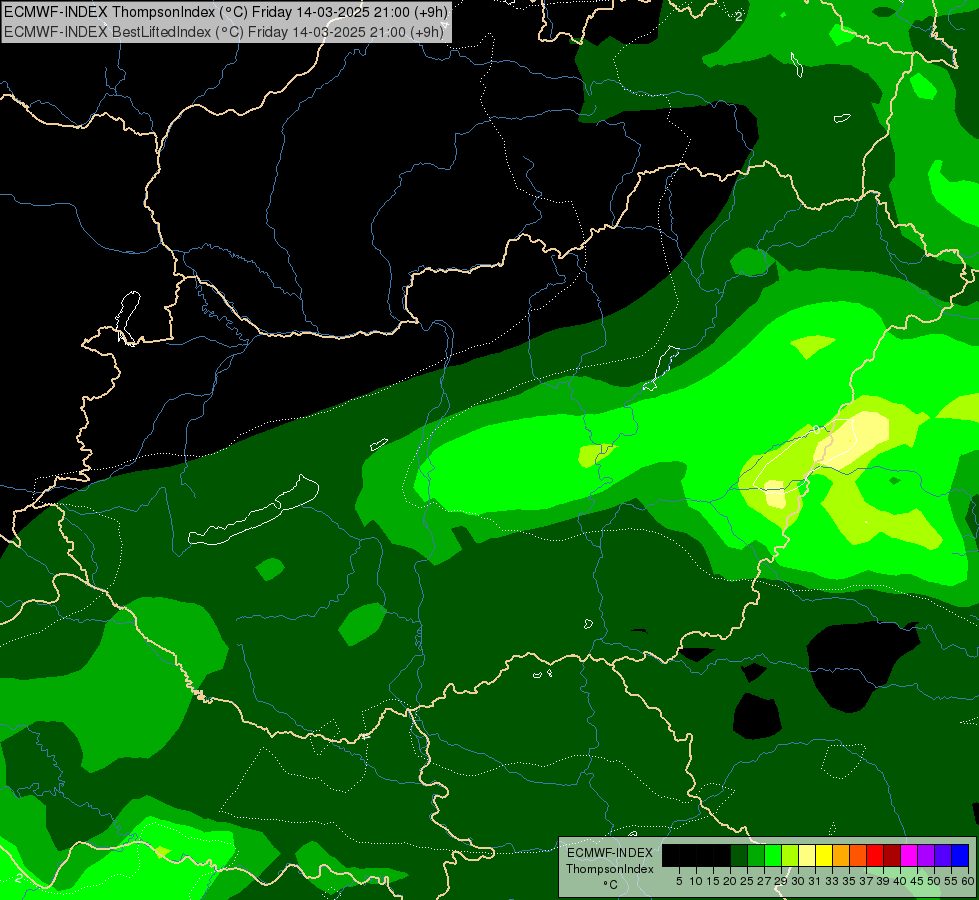Select the dark green legend swatch above 25

[739, 855]
